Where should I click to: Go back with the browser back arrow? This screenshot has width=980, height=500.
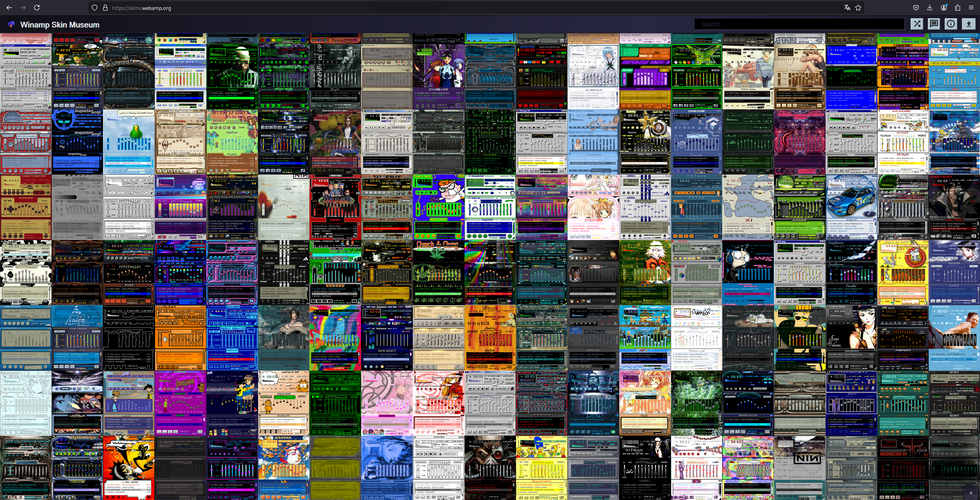[x=9, y=8]
